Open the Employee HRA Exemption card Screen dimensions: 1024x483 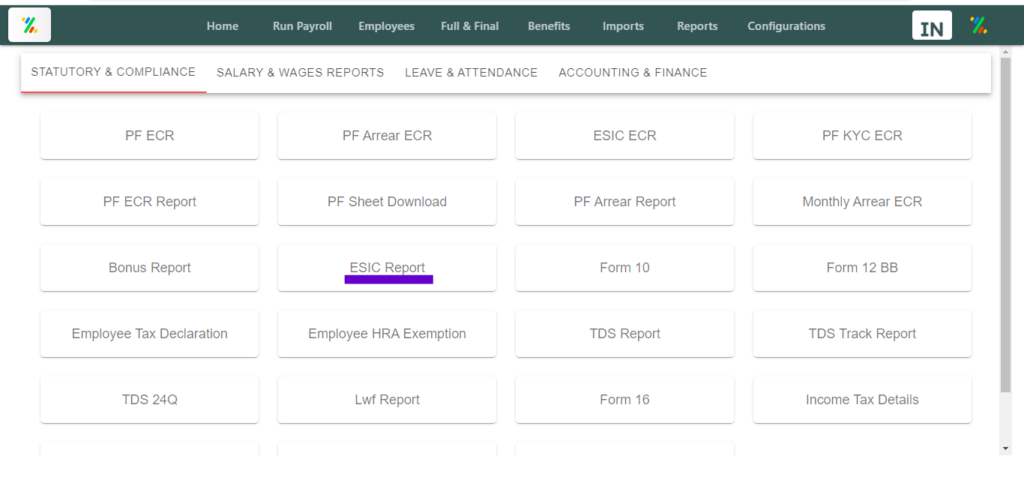[387, 334]
